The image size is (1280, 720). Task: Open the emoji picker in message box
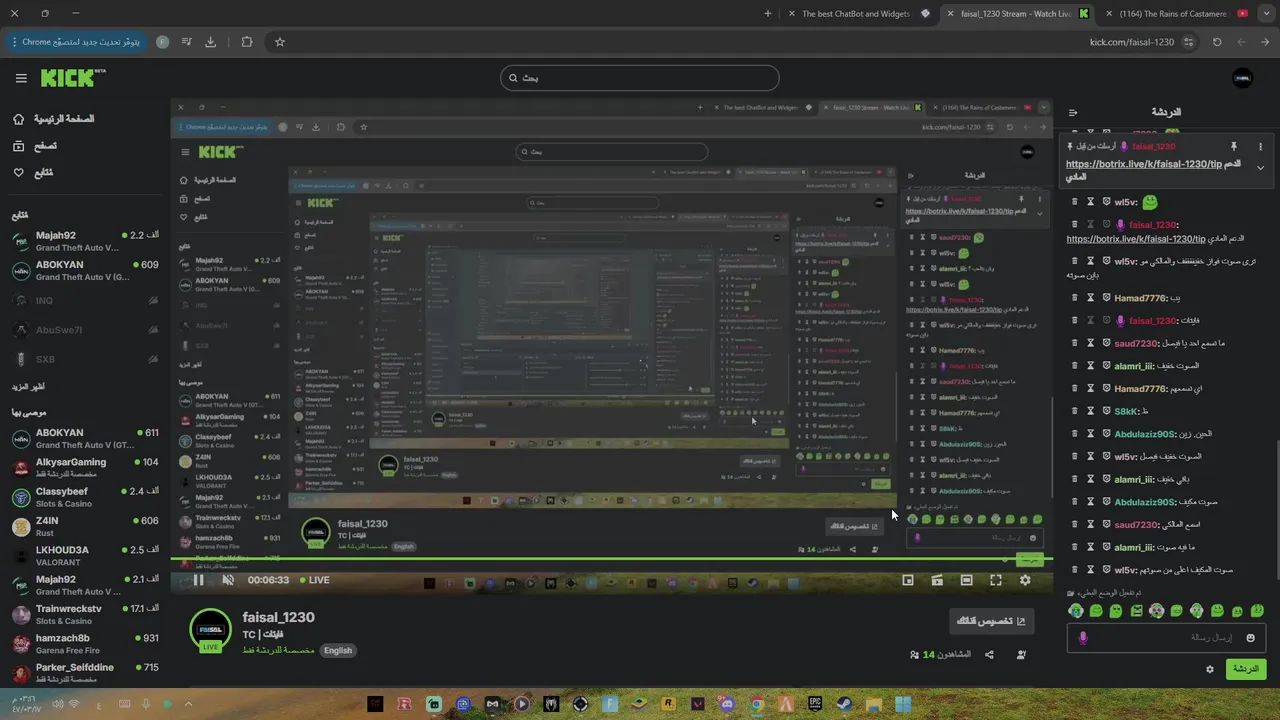1250,638
